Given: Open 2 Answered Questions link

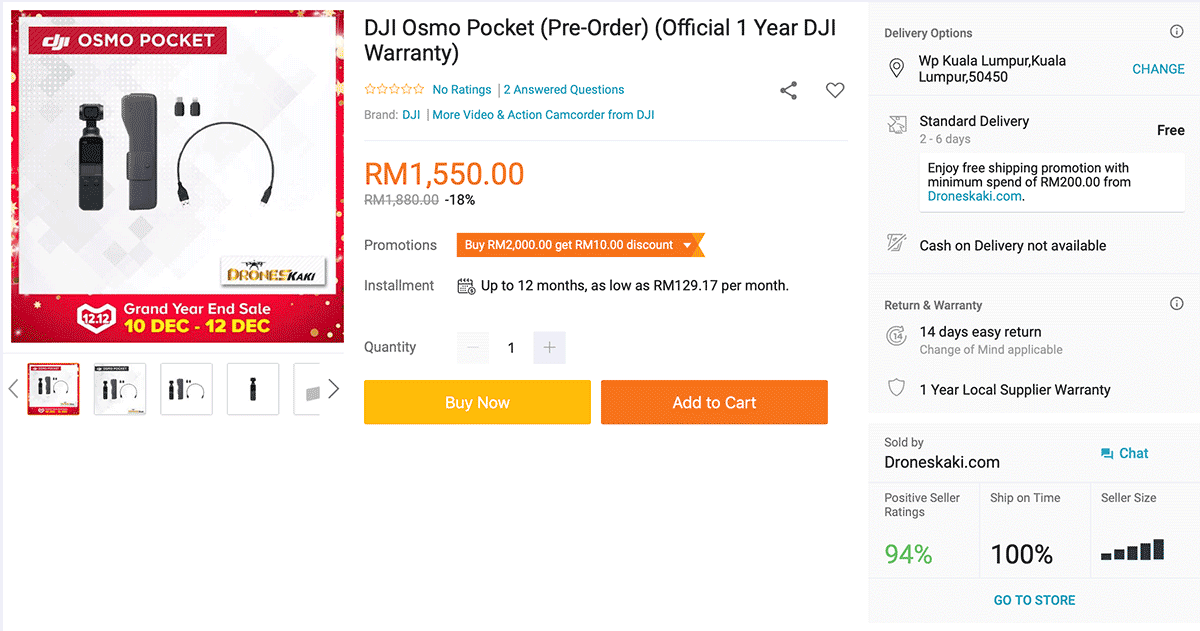Looking at the screenshot, I should point(564,90).
